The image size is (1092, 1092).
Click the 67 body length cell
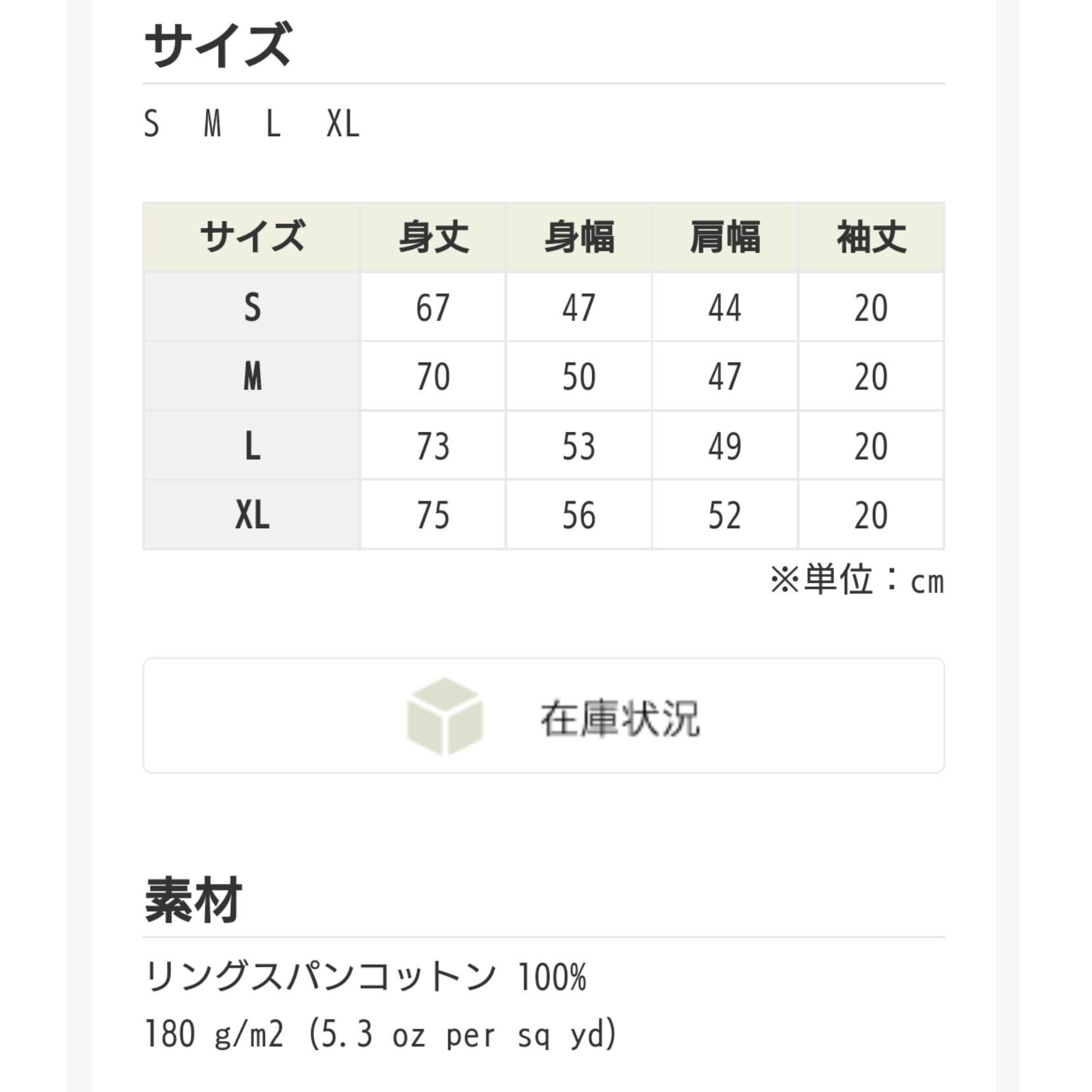433,307
